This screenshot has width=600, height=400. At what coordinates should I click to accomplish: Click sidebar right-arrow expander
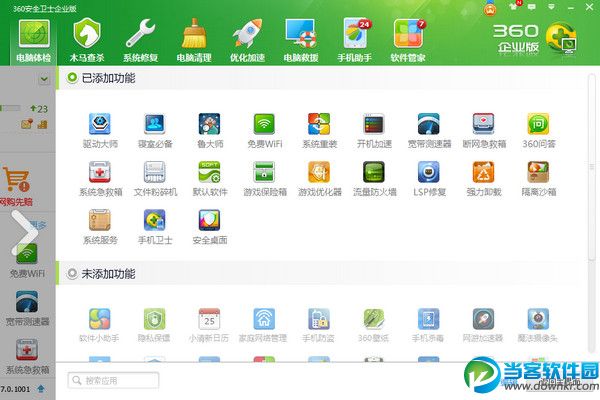[x=24, y=233]
